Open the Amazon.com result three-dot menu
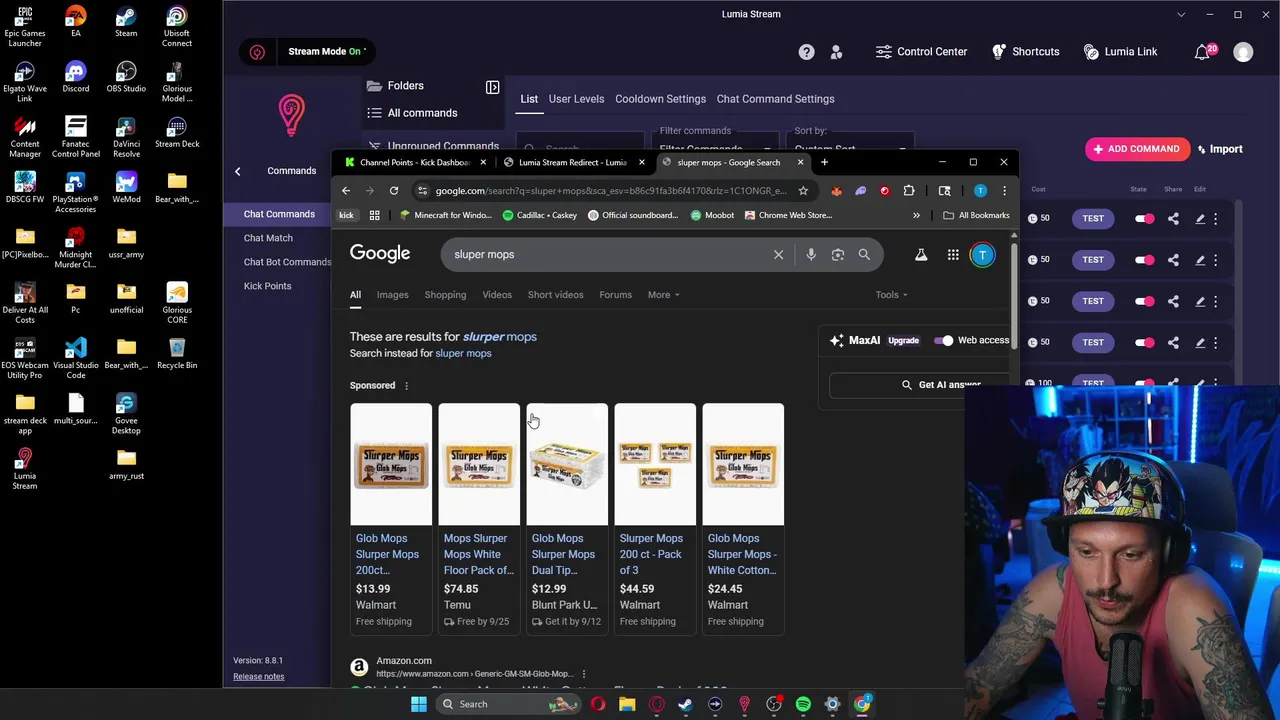Image resolution: width=1280 pixels, height=720 pixels. pyautogui.click(x=584, y=674)
